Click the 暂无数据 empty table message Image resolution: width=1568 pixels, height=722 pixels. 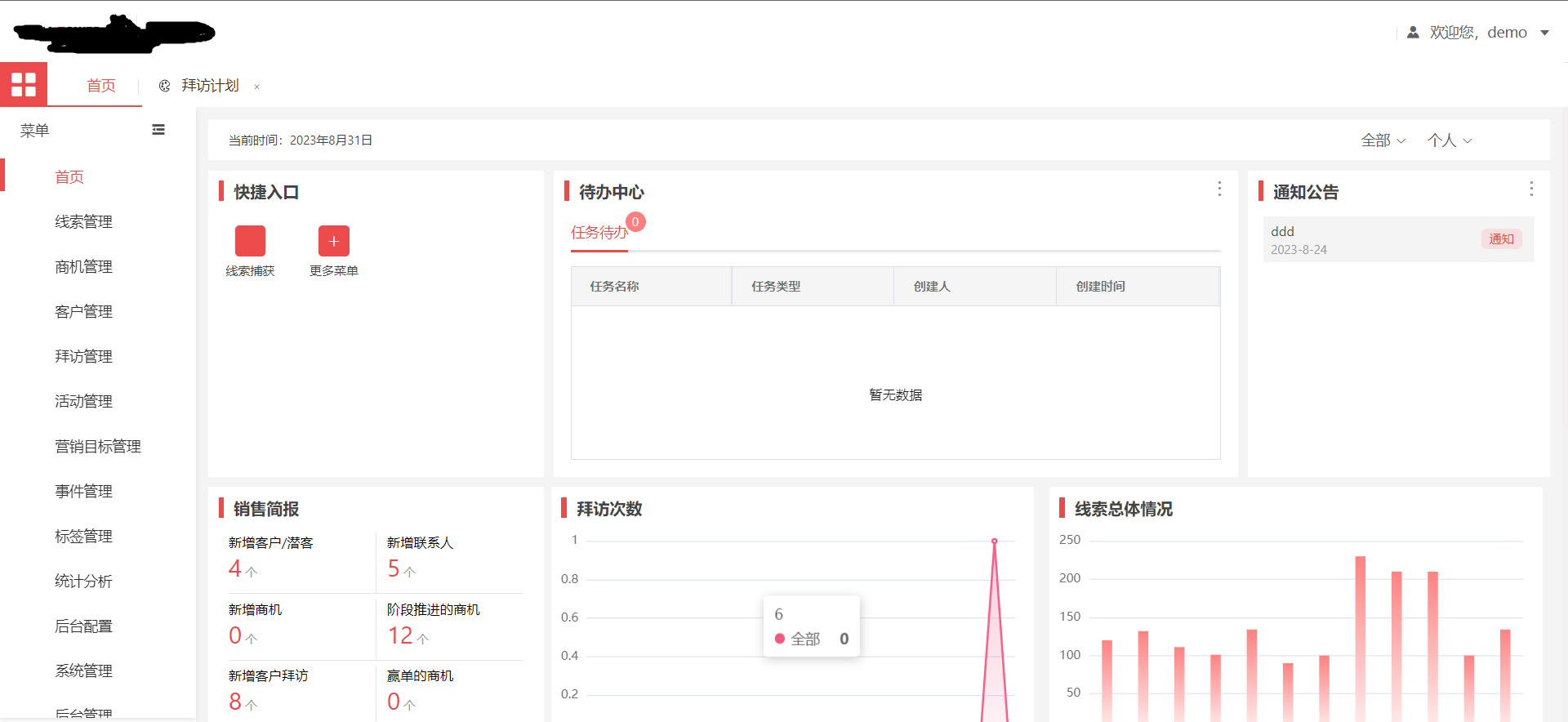[896, 395]
